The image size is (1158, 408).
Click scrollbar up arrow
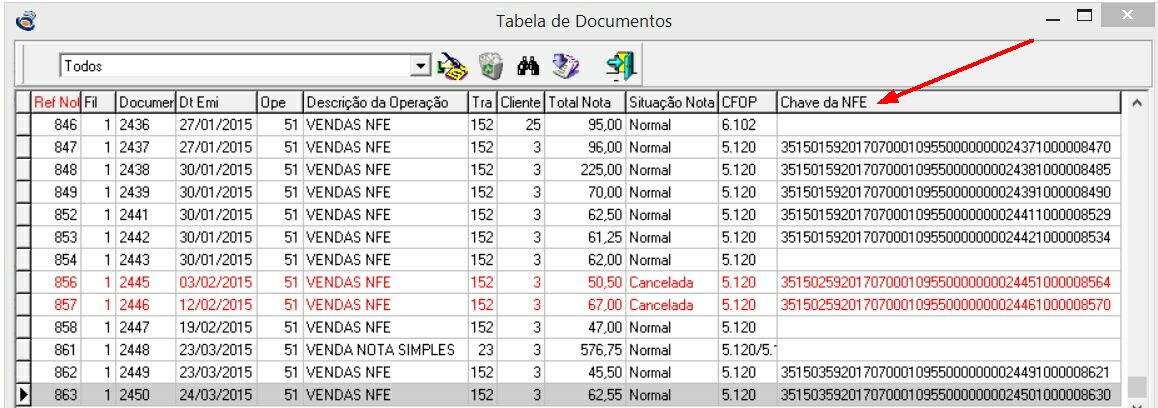coord(1137,102)
